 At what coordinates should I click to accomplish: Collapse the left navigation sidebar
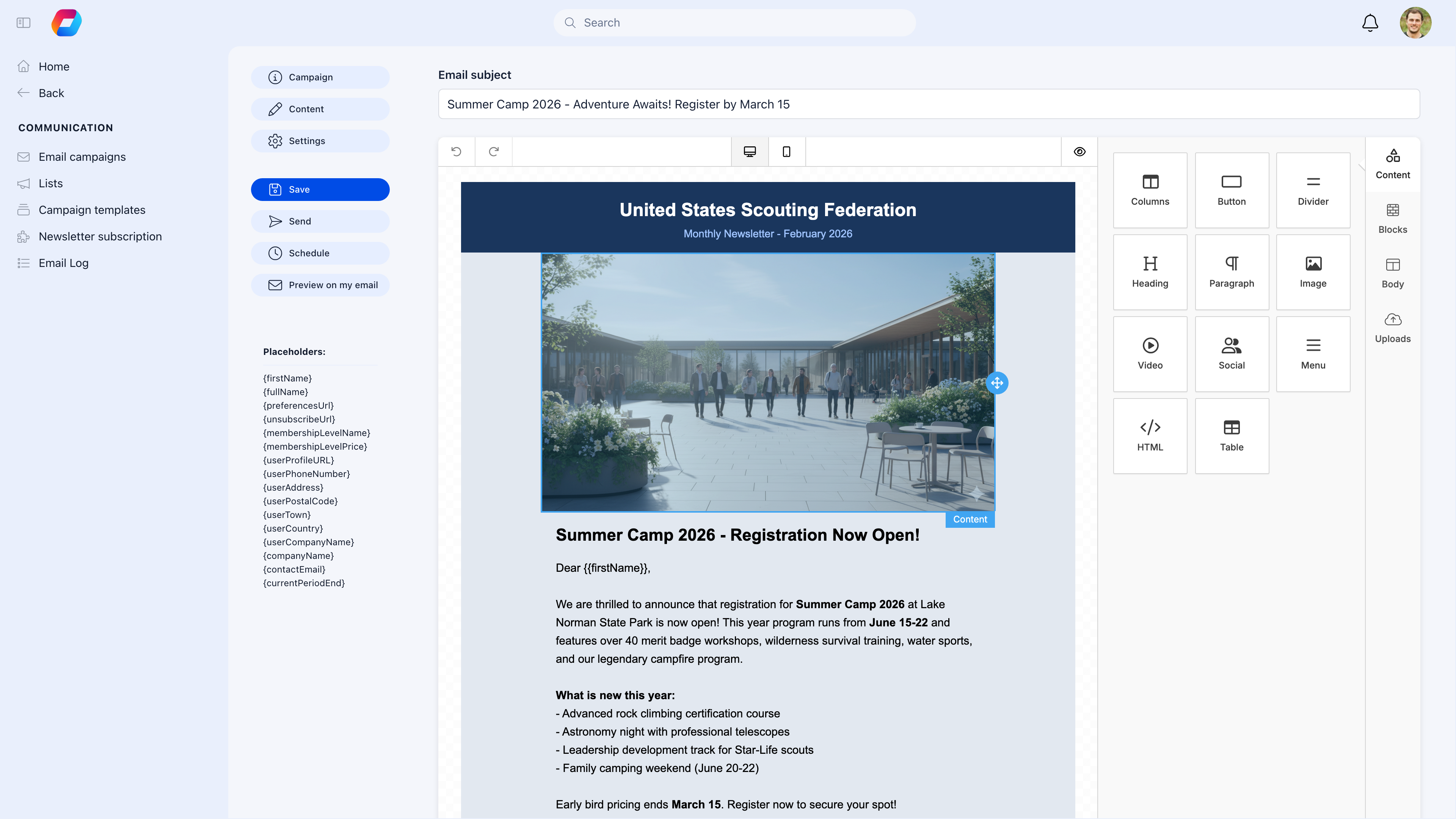pyautogui.click(x=24, y=22)
